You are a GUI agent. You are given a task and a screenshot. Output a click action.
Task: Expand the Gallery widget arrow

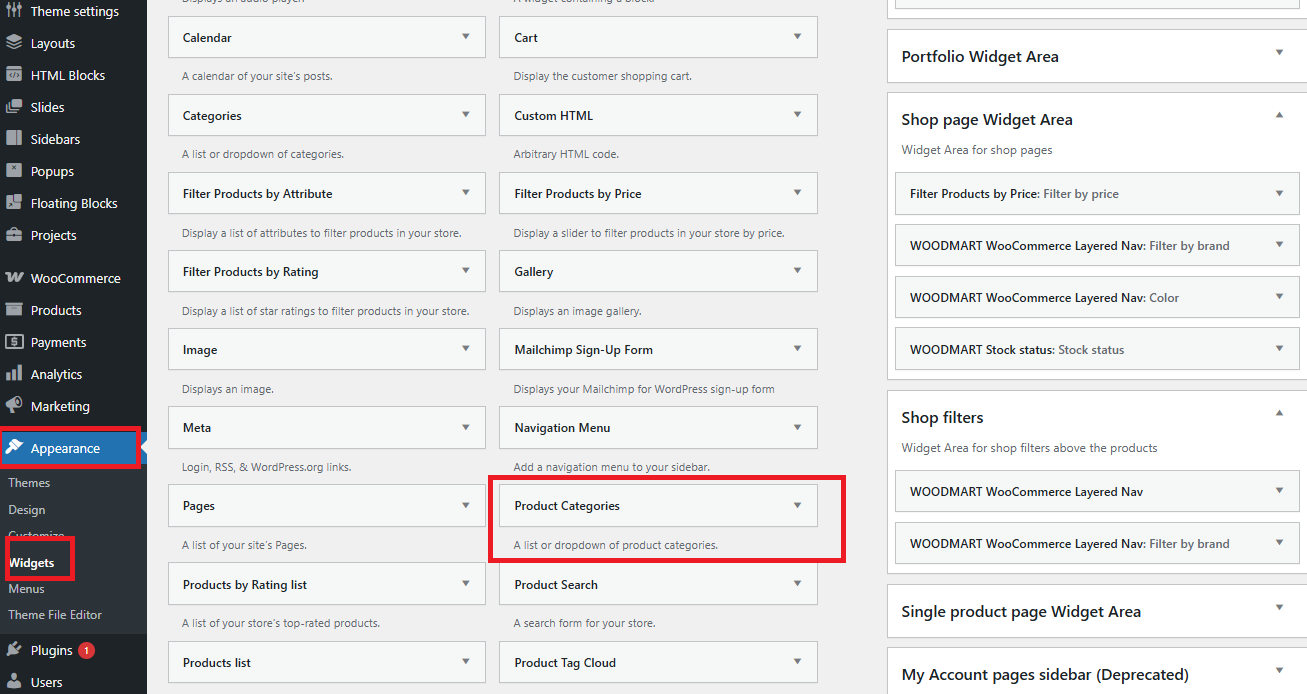coord(797,271)
